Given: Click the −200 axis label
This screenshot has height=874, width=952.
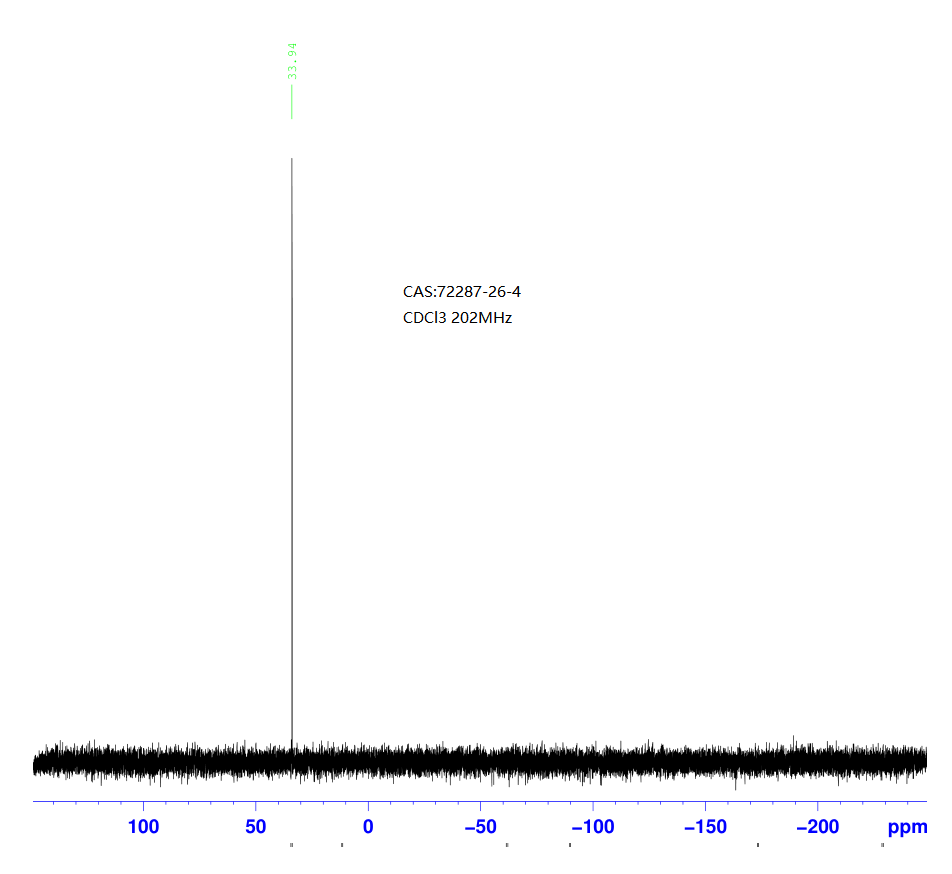Looking at the screenshot, I should pos(817,827).
